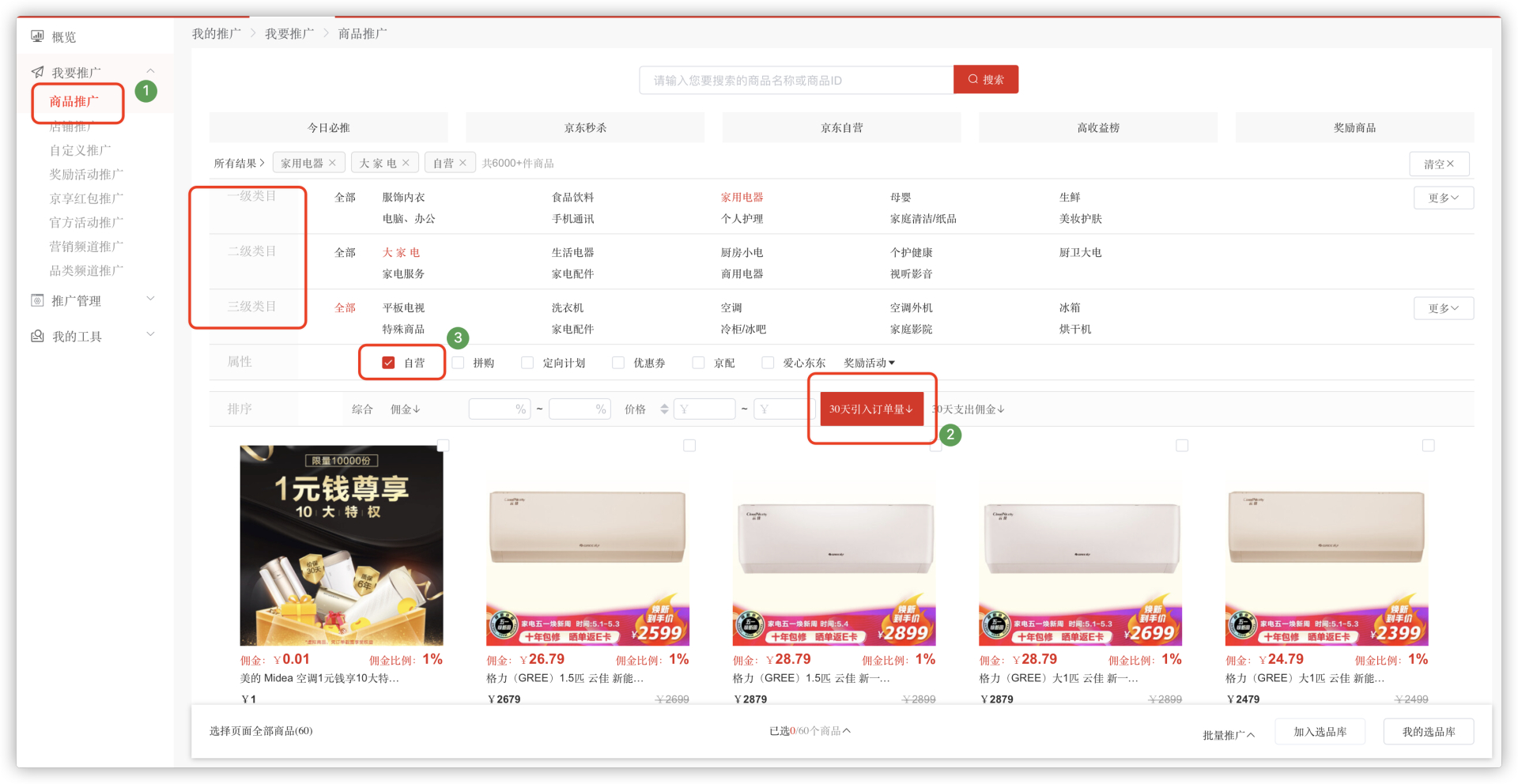Screen dimensions: 1518x784
Task: Expand the 我的工具 sidebar section
Action: (x=150, y=334)
